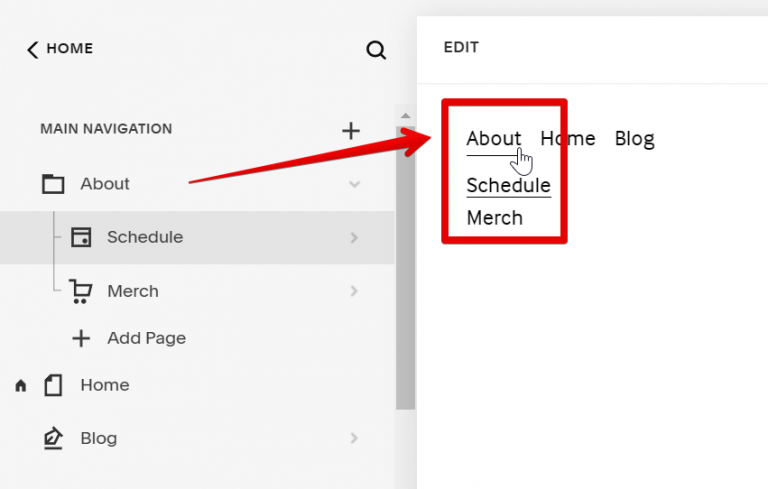Click the search magnifier icon

[x=376, y=50]
